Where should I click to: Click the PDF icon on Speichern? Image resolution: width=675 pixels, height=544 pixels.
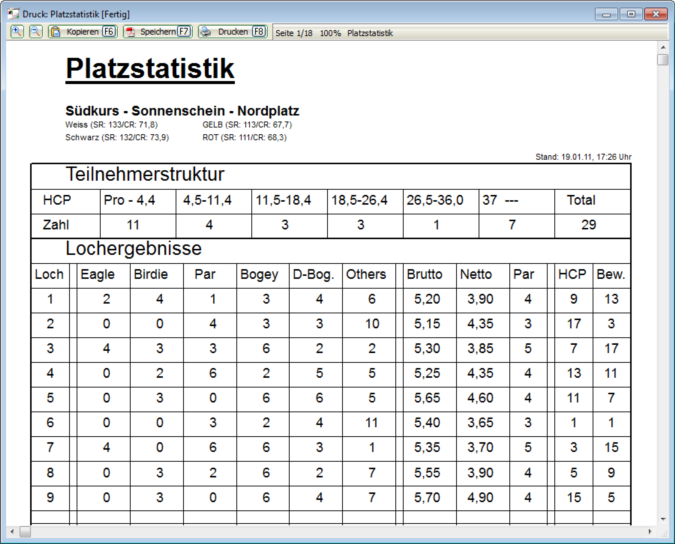point(130,32)
